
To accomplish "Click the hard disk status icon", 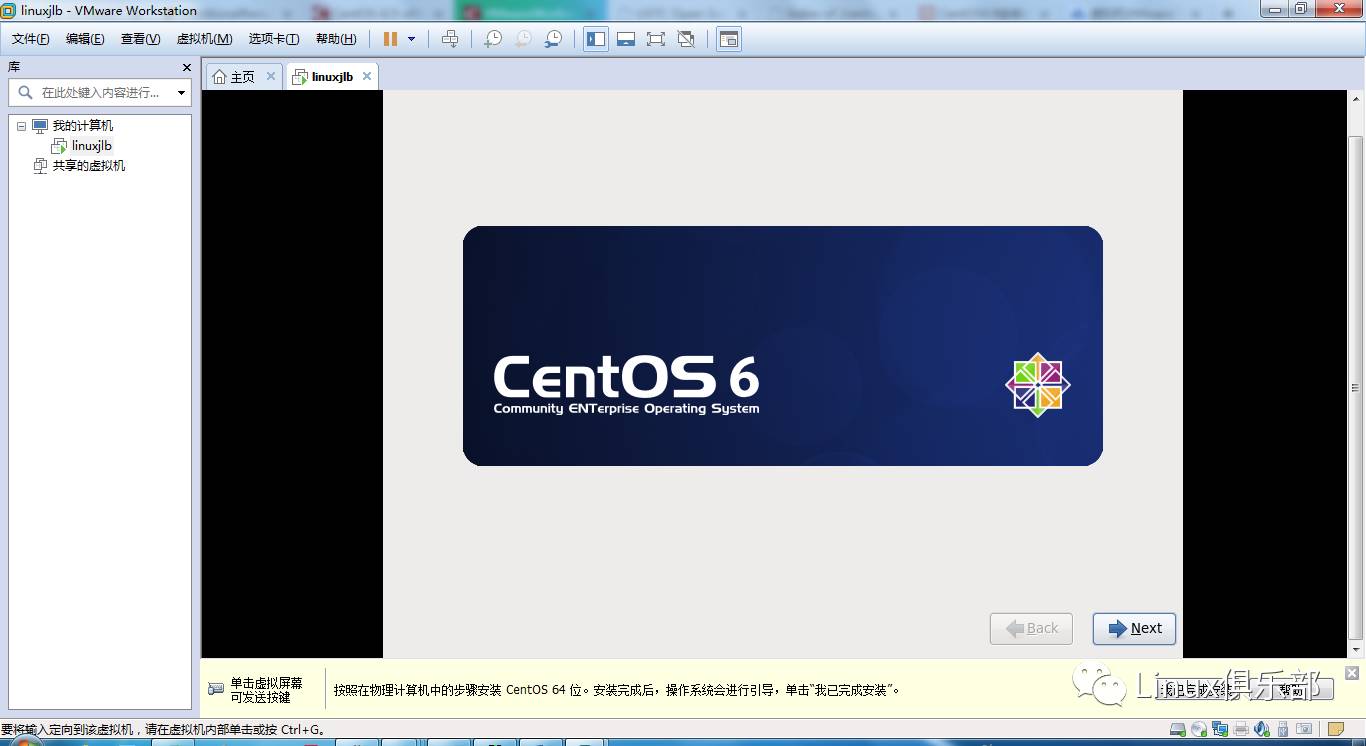I will coord(1177,729).
